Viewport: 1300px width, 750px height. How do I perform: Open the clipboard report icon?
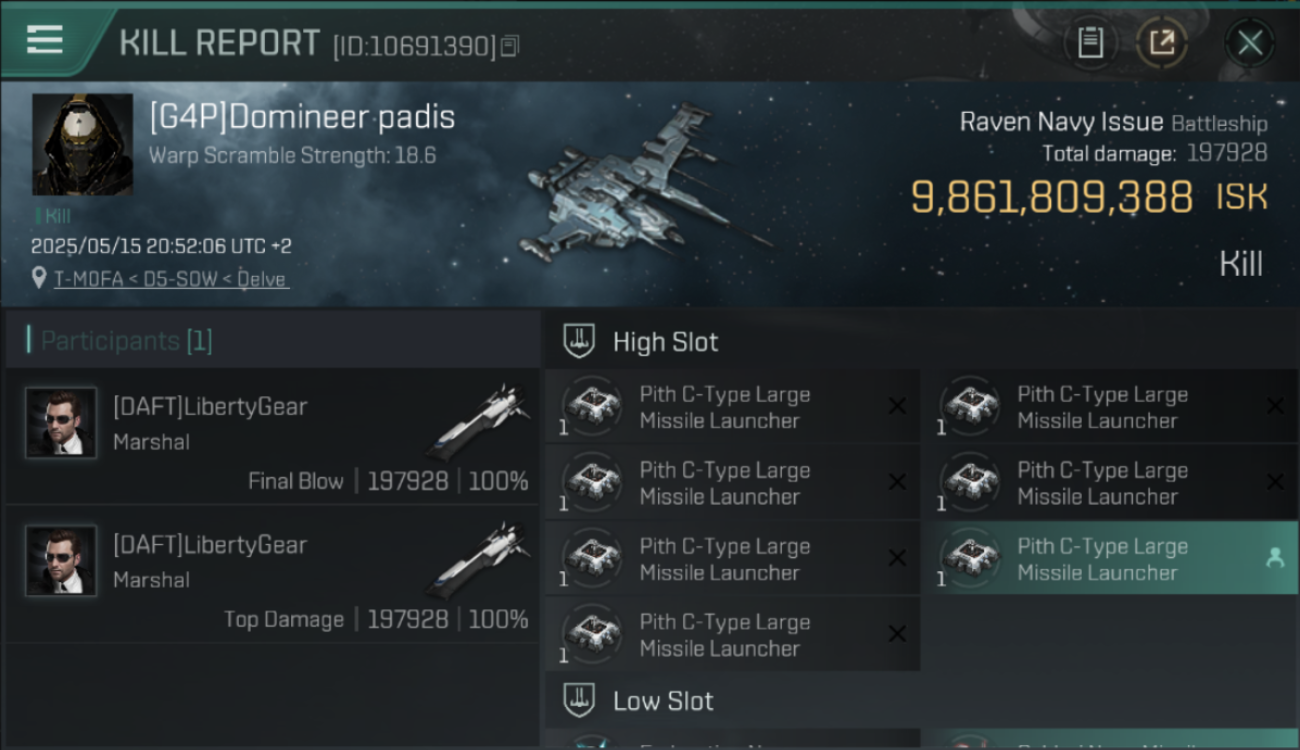1091,43
